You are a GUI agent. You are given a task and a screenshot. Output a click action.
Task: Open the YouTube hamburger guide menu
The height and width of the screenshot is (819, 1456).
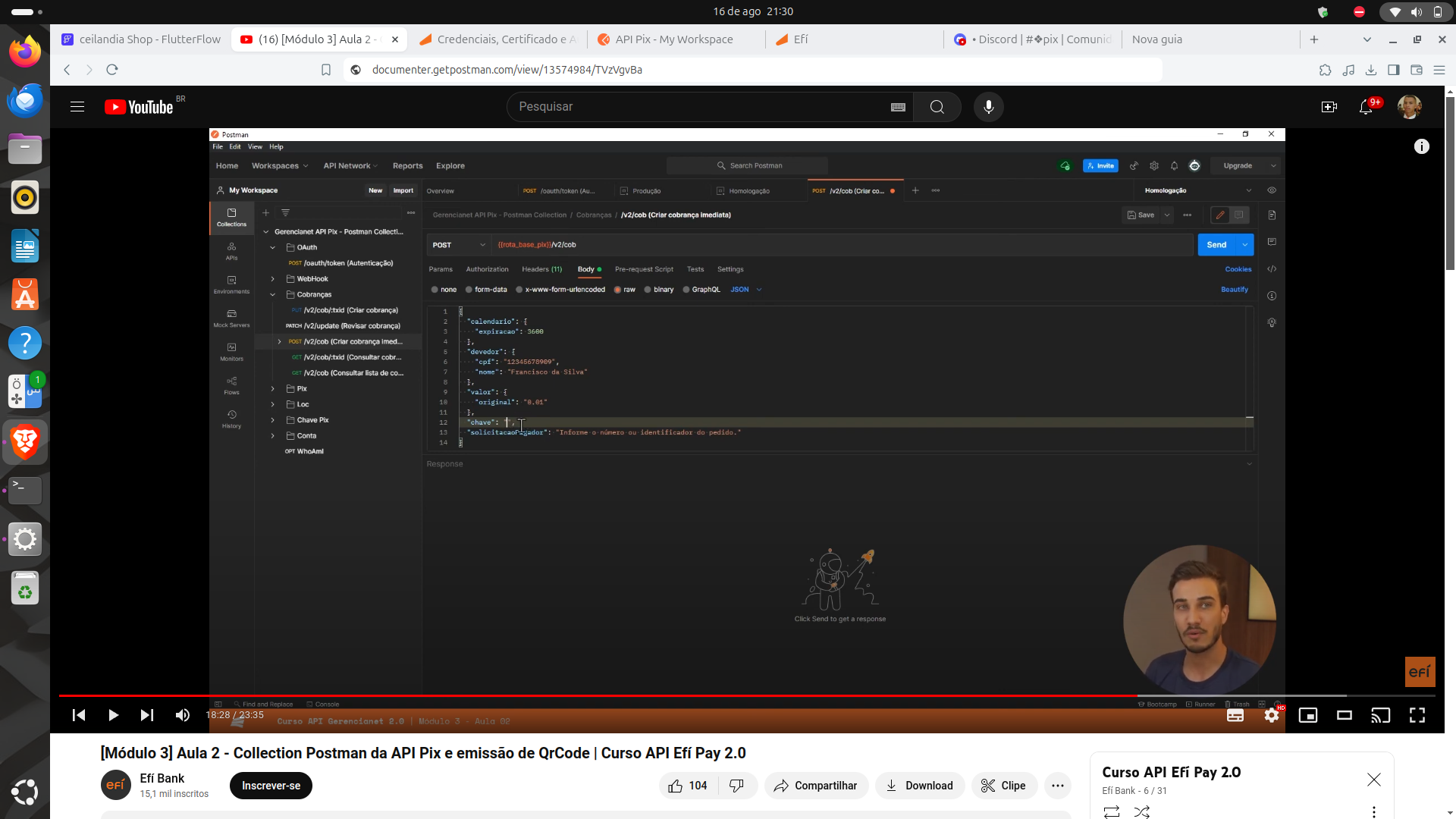coord(77,107)
